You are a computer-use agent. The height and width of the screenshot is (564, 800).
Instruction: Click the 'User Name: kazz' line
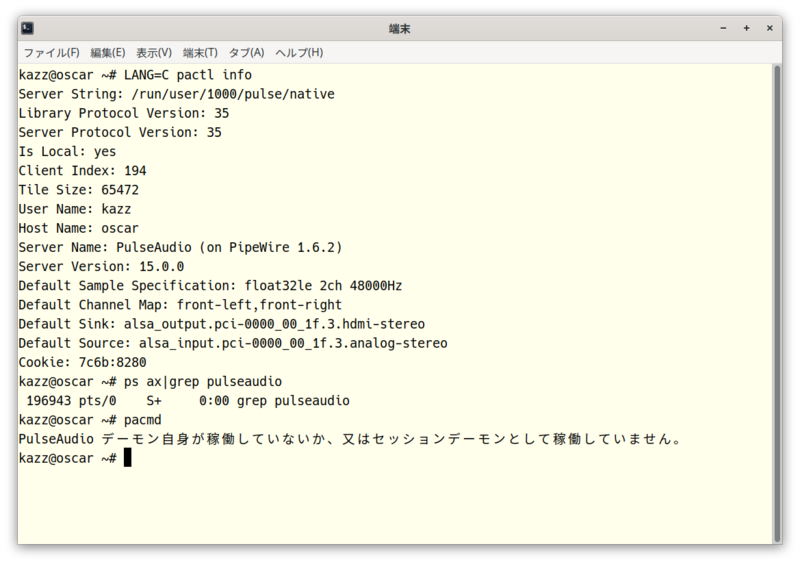coord(75,209)
